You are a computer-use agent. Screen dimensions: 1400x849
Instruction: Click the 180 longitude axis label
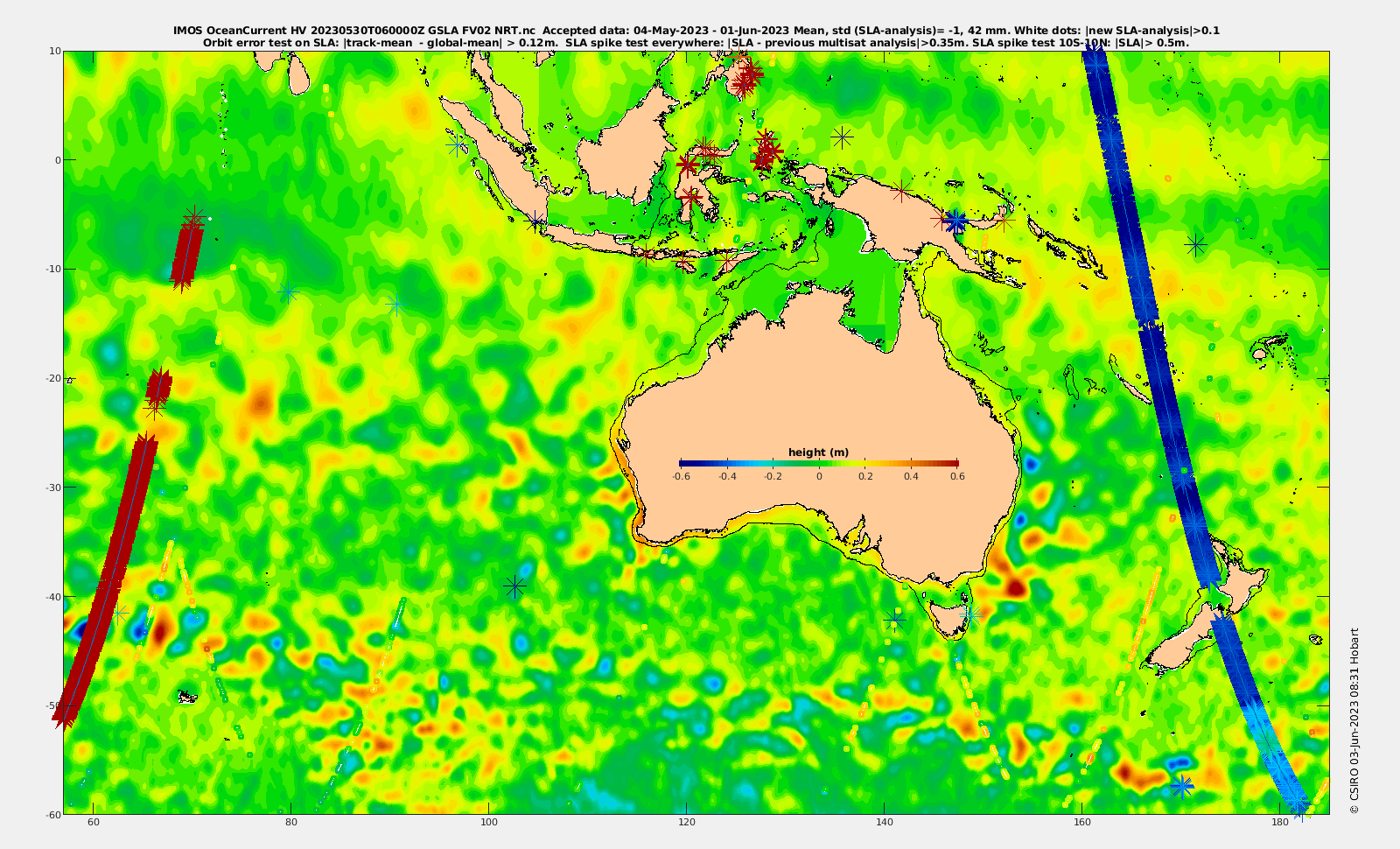pos(1280,822)
